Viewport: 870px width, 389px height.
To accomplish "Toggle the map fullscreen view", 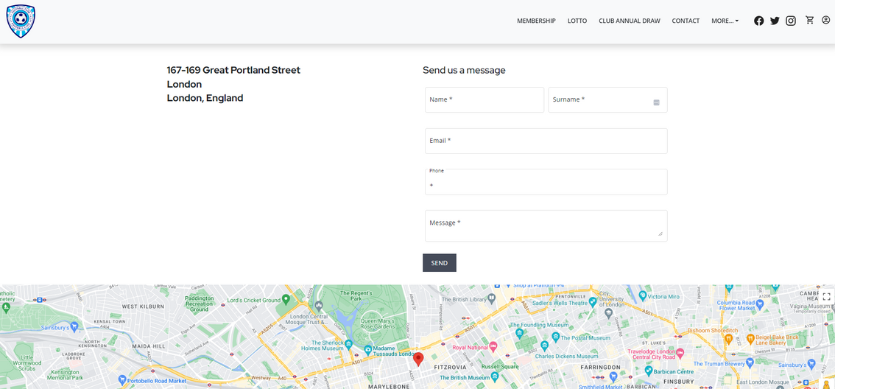I will (826, 296).
